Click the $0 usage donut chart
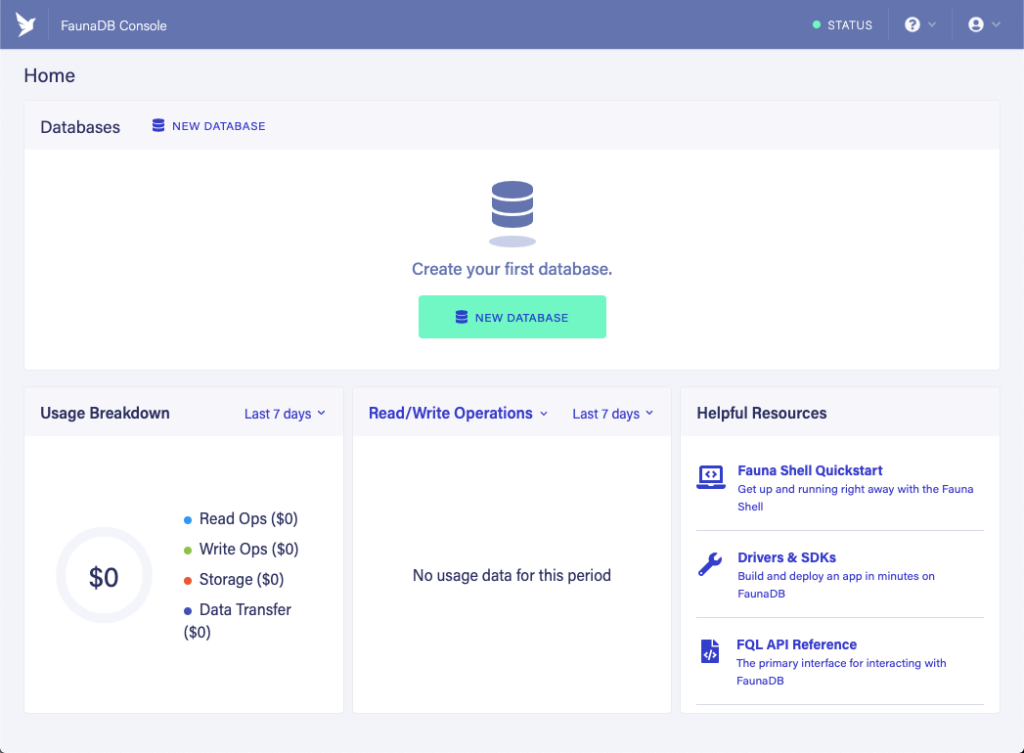The height and width of the screenshot is (753, 1024). coord(104,576)
